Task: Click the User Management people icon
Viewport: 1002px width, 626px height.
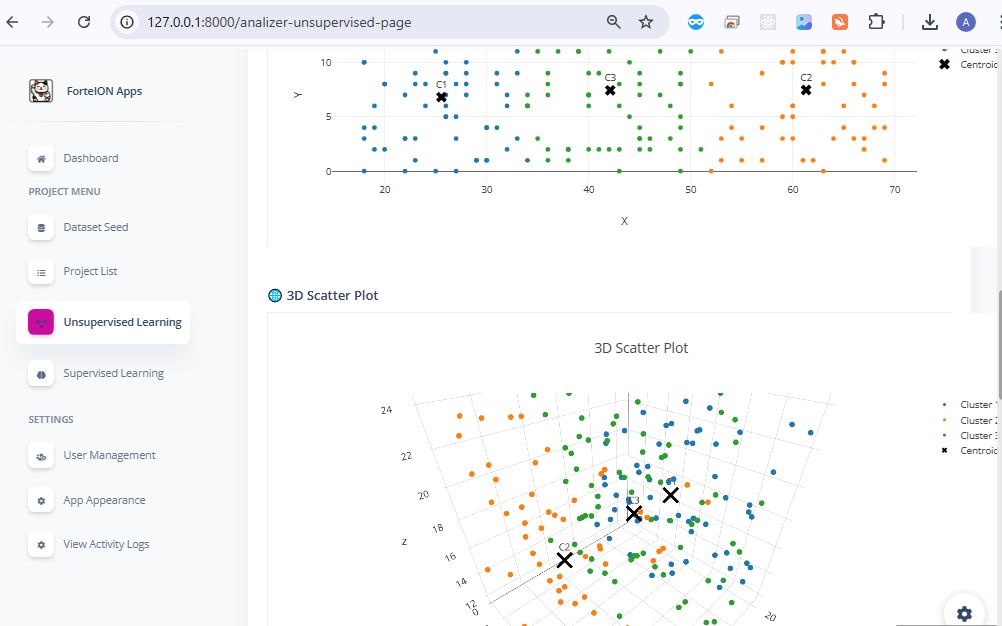Action: click(41, 455)
